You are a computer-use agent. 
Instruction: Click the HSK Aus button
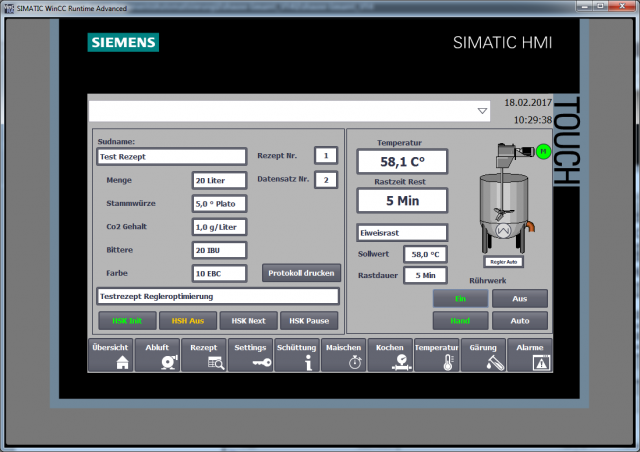point(187,321)
